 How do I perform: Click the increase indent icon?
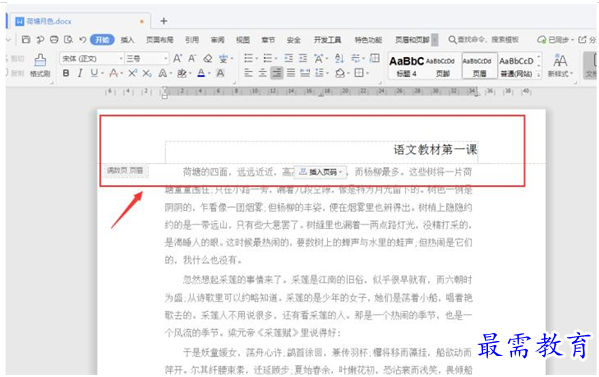303,58
